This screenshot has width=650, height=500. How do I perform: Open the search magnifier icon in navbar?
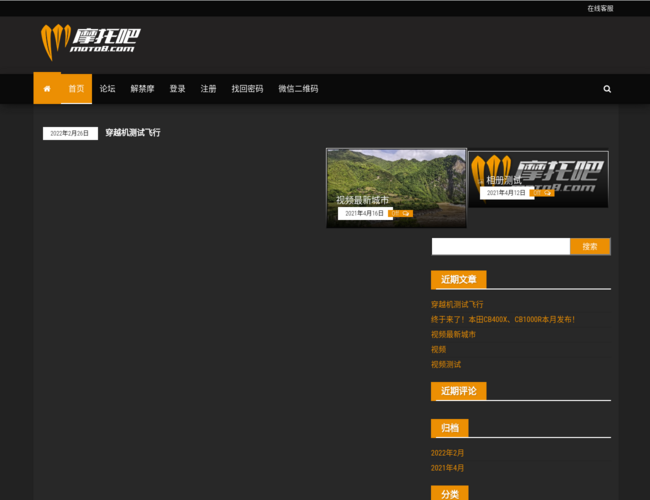pyautogui.click(x=607, y=89)
